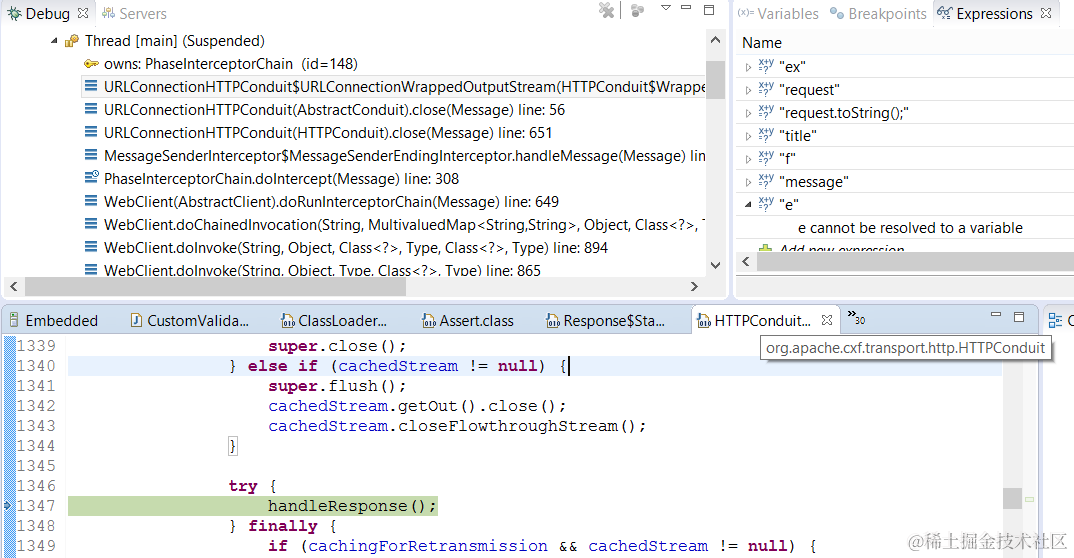
Task: Click the outline view icon right of editor
Action: tap(1055, 320)
